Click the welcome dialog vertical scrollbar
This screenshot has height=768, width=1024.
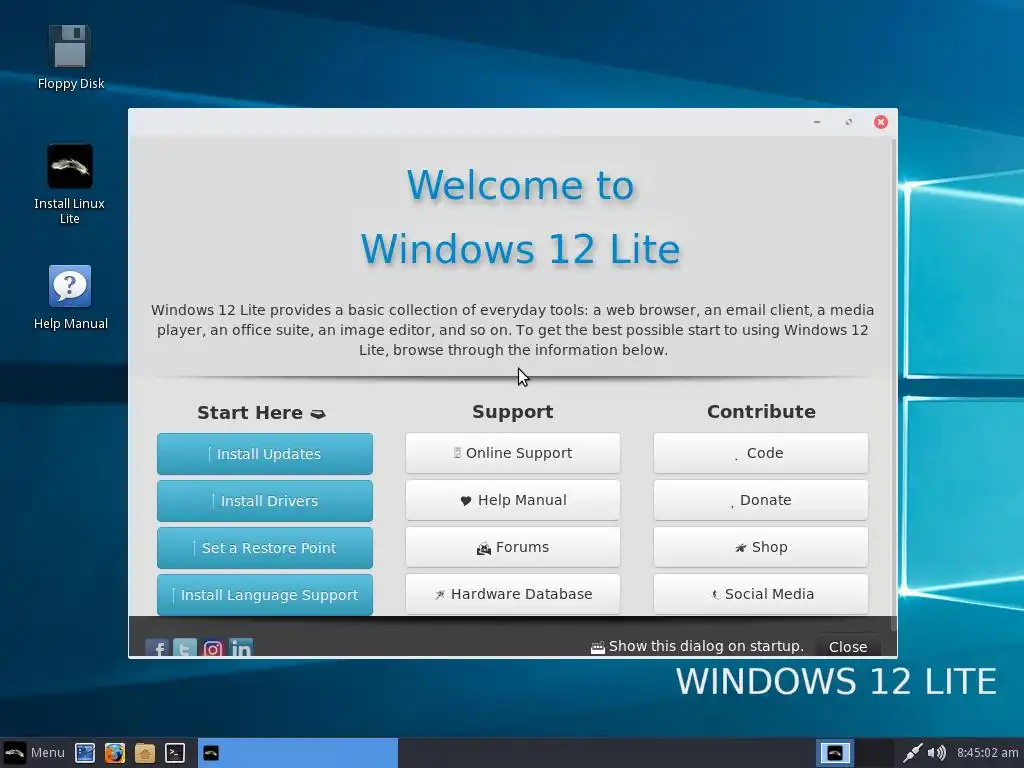[893, 385]
